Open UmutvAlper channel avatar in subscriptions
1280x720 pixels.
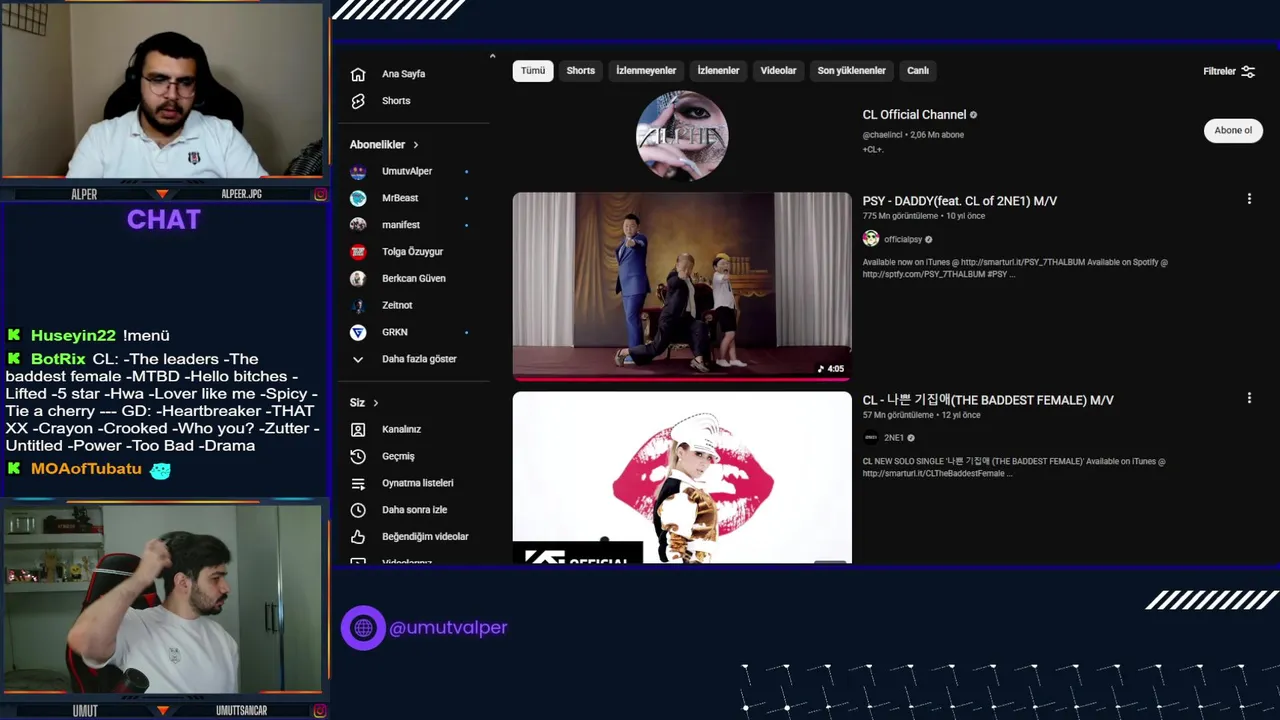(358, 172)
